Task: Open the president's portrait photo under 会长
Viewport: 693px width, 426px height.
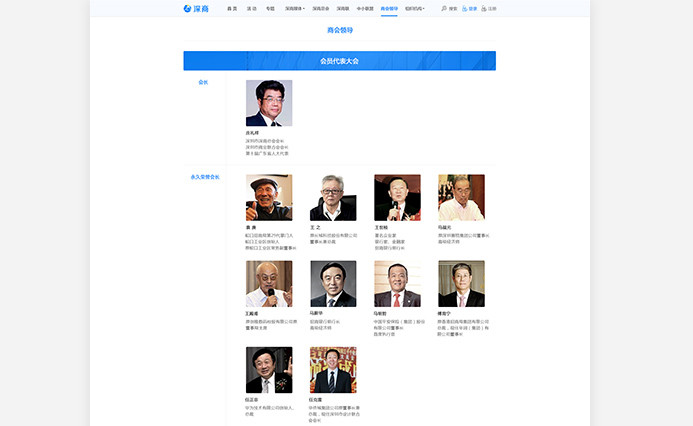Action: 269,103
